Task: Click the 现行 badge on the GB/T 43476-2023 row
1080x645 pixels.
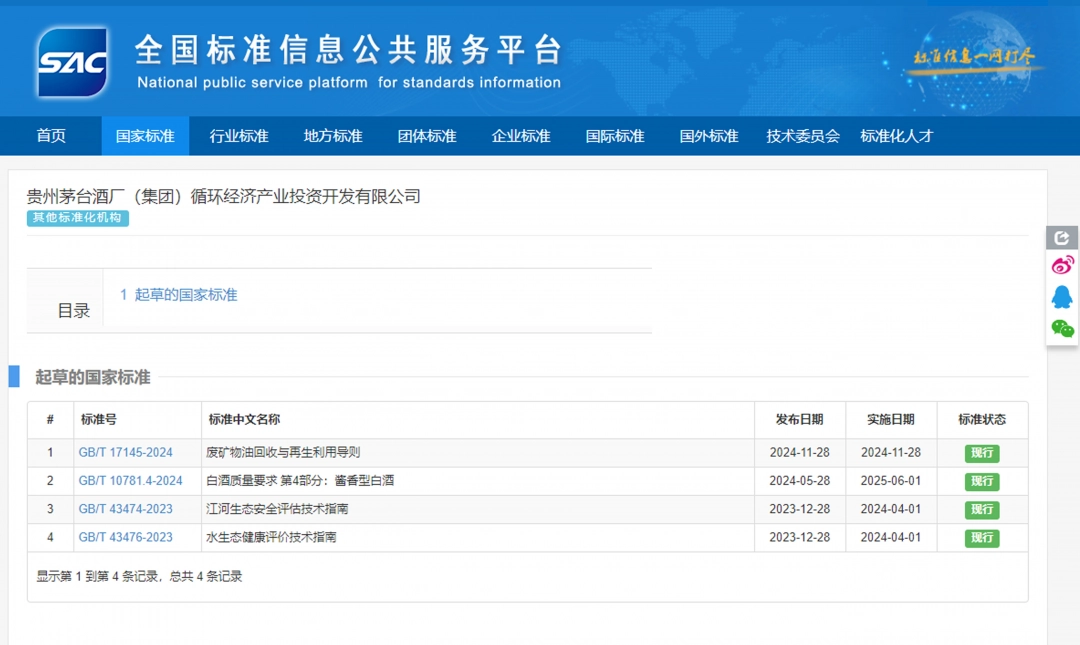Action: click(981, 538)
